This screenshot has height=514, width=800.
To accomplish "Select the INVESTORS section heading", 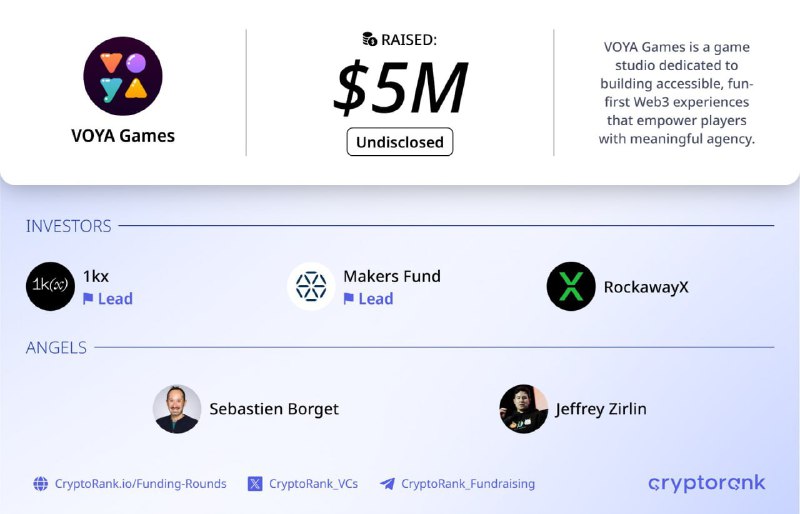I will click(x=68, y=226).
